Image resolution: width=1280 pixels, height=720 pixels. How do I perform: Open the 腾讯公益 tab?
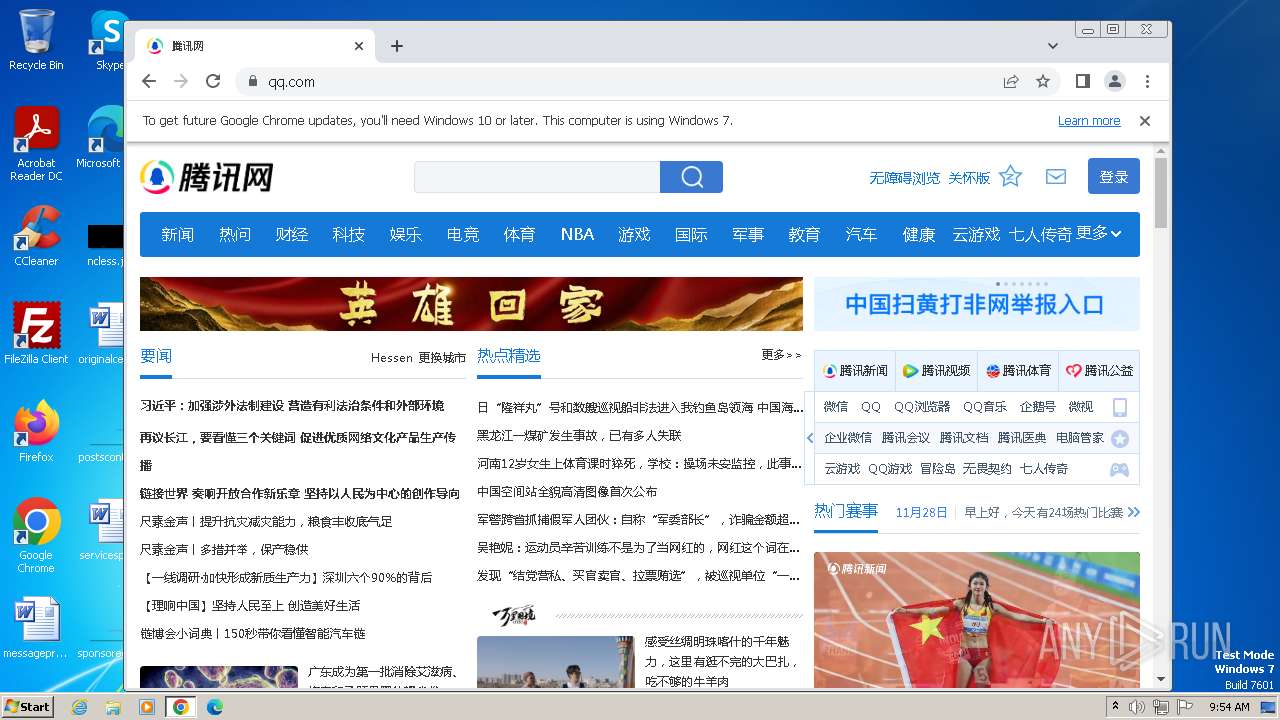[x=1099, y=371]
